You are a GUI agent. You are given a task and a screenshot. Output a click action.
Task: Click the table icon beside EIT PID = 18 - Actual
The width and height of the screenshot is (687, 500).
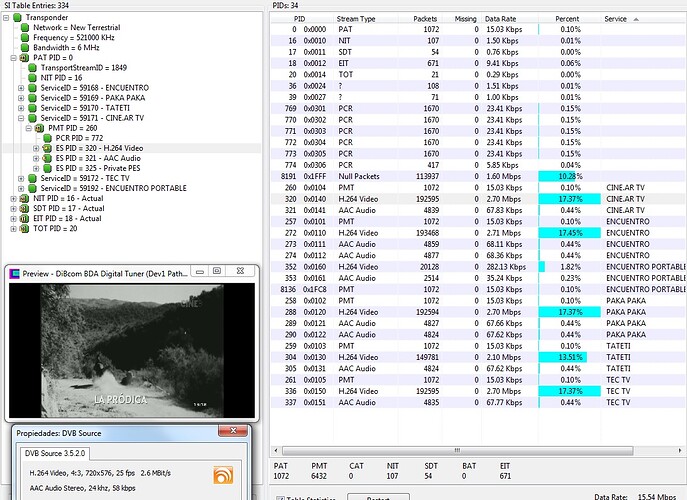pyautogui.click(x=25, y=219)
